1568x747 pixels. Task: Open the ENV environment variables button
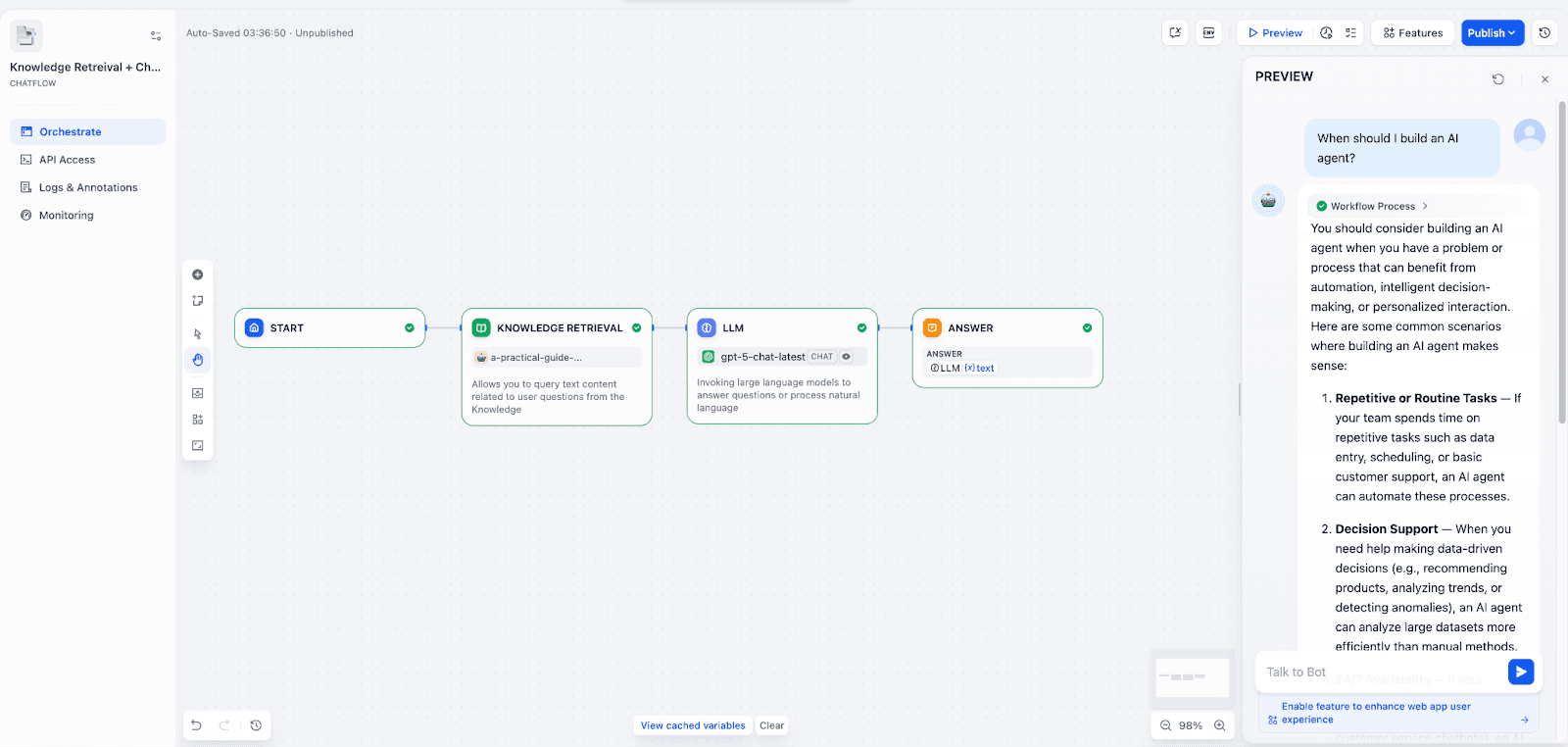1208,32
